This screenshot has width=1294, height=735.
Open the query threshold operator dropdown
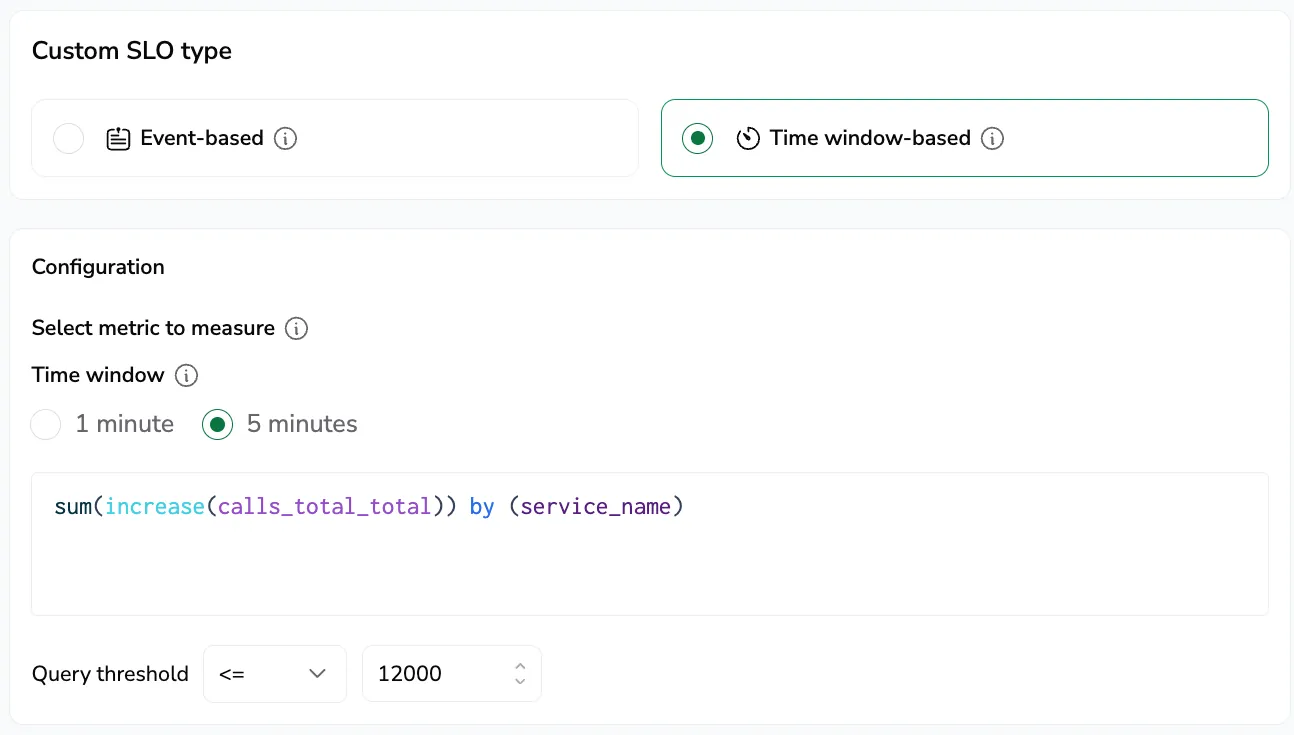coord(275,674)
